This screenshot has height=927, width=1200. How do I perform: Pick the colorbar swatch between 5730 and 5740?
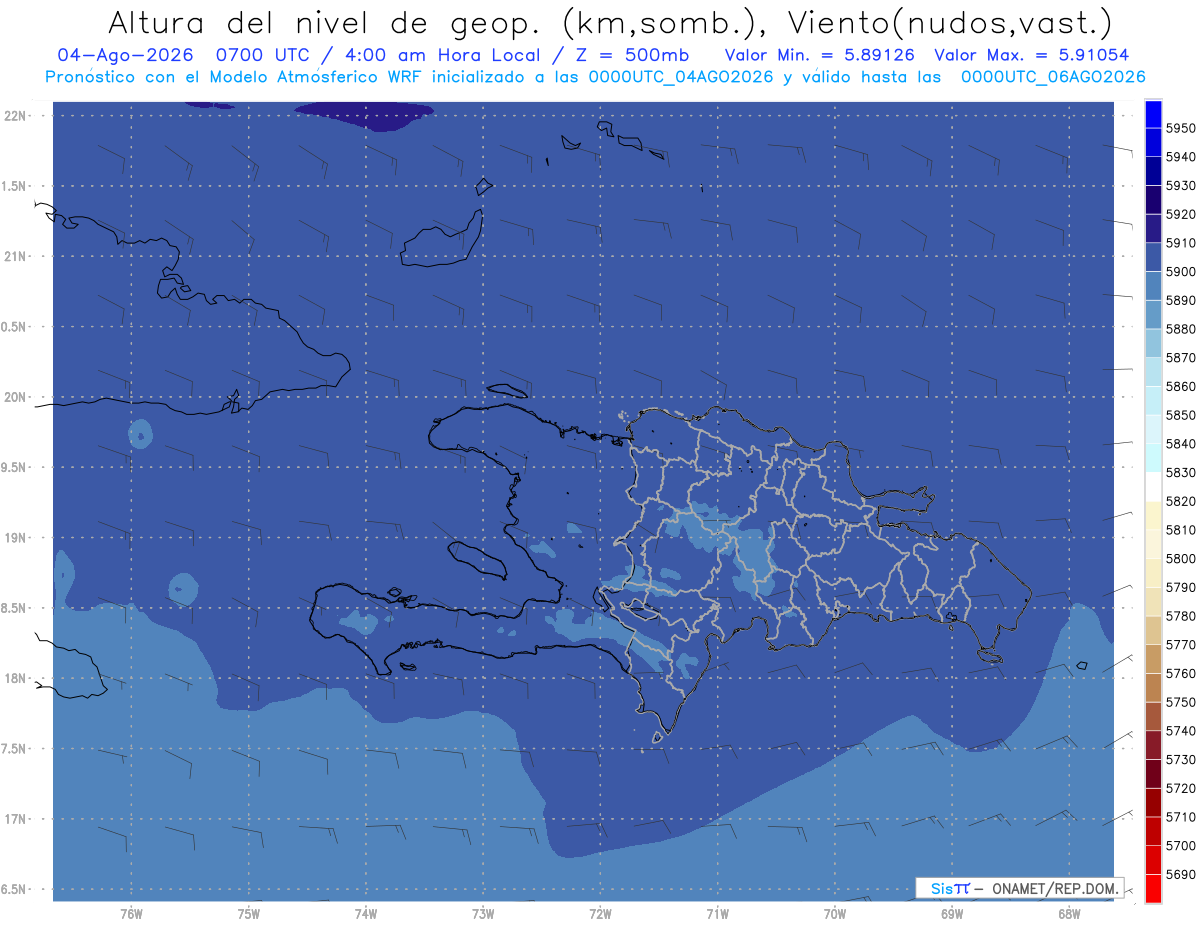(1153, 745)
